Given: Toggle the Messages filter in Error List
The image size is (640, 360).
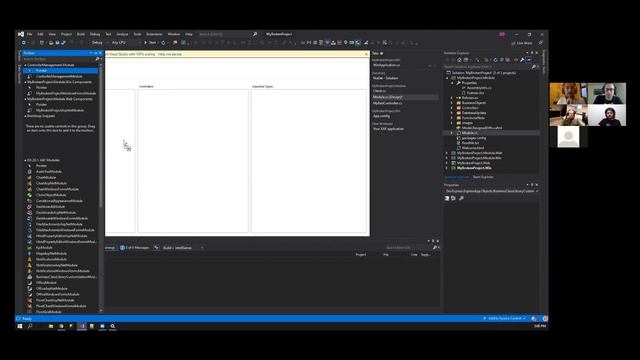Looking at the screenshot, I should pyautogui.click(x=134, y=248).
